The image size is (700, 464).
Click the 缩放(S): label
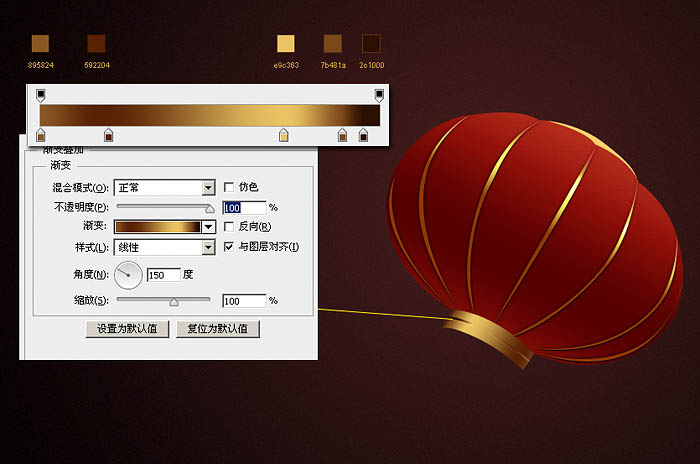point(92,300)
